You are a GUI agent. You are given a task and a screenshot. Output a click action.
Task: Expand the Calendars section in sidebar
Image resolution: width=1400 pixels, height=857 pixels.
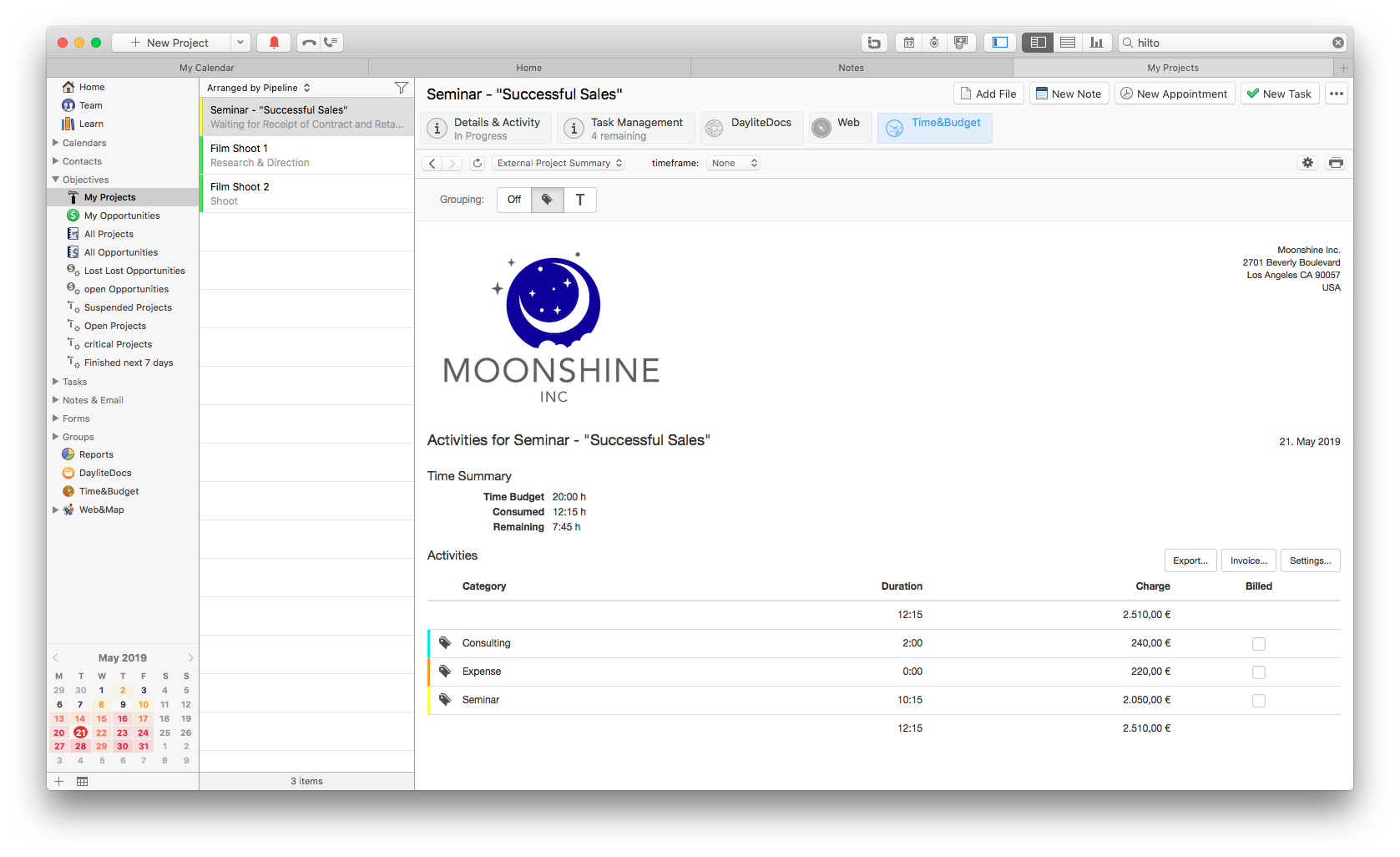56,143
